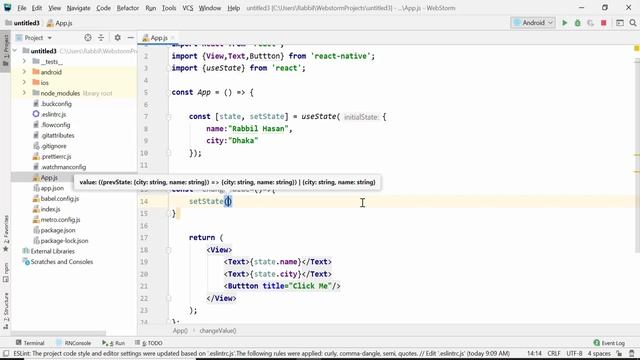
Task: Locate current file with the target icon
Action: click(88, 38)
